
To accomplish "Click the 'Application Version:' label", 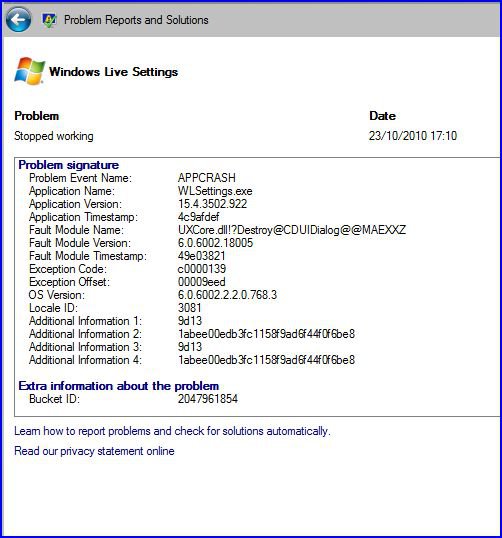I will [x=75, y=204].
